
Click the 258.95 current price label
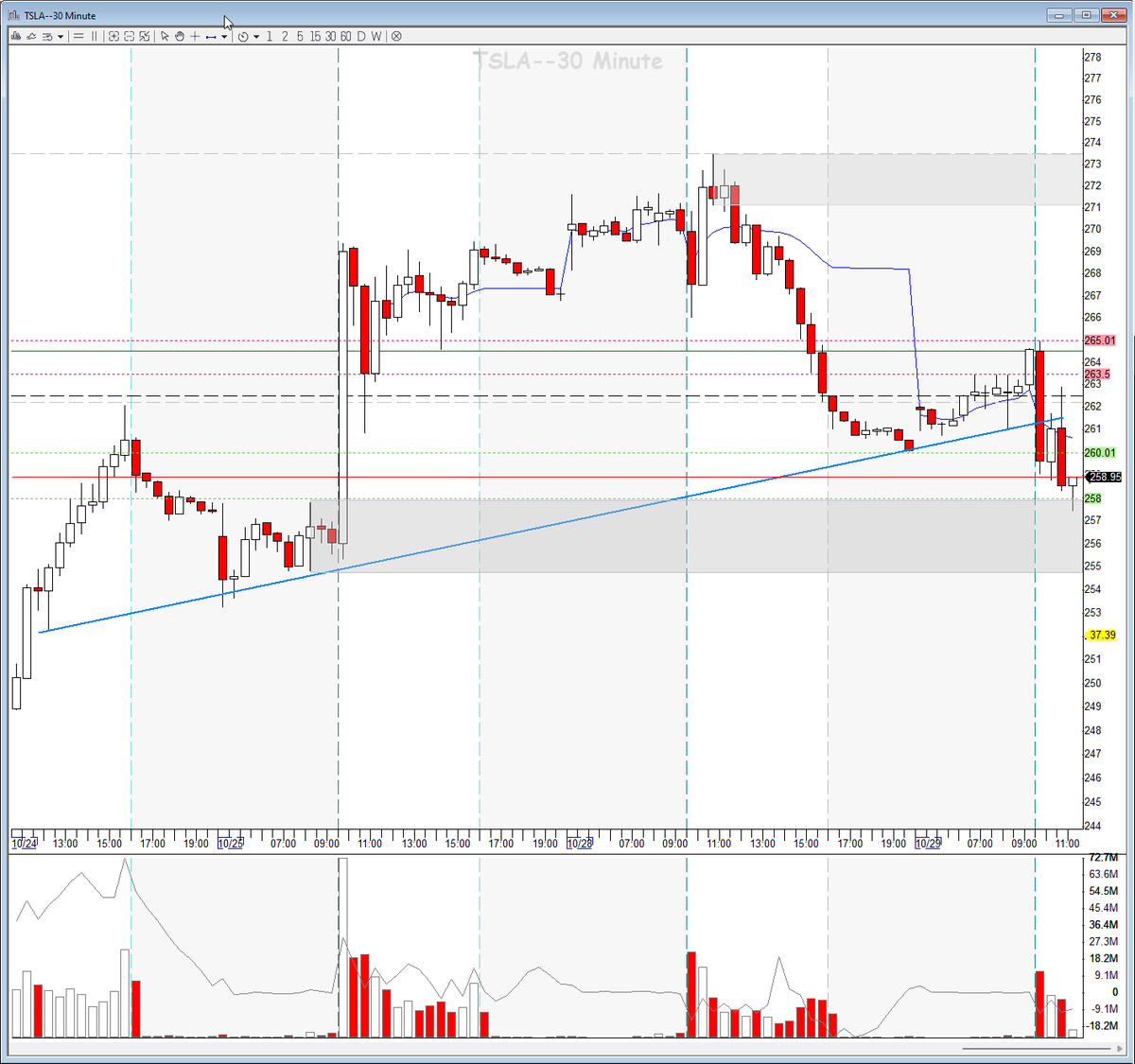(1104, 478)
